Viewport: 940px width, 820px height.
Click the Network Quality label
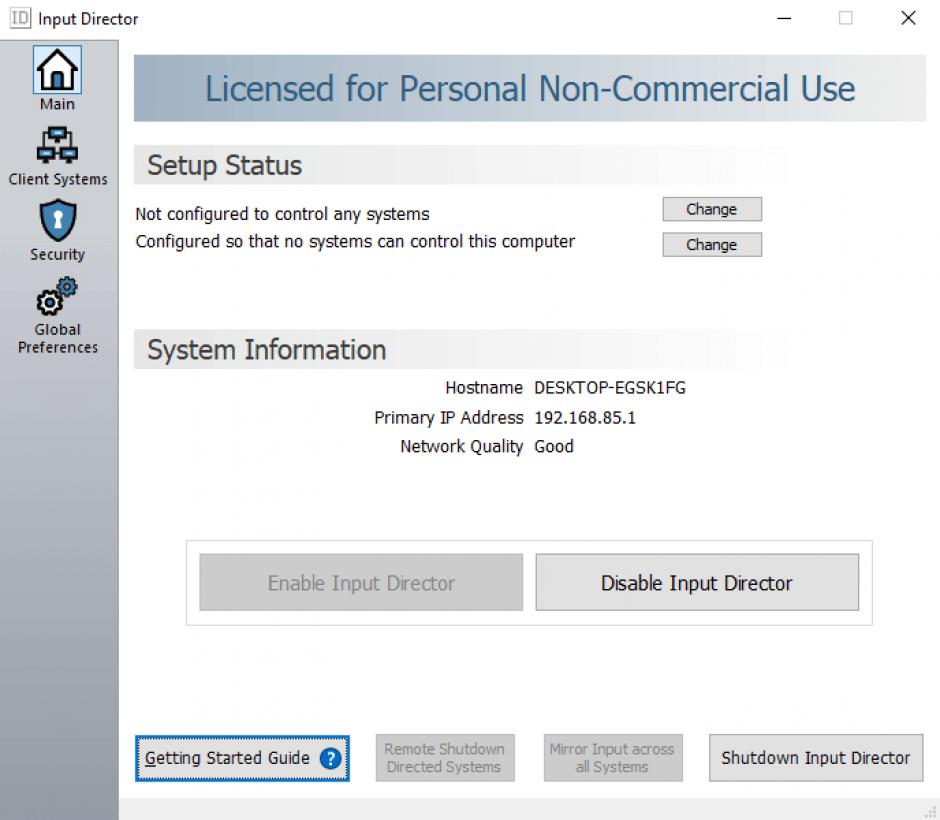[462, 447]
